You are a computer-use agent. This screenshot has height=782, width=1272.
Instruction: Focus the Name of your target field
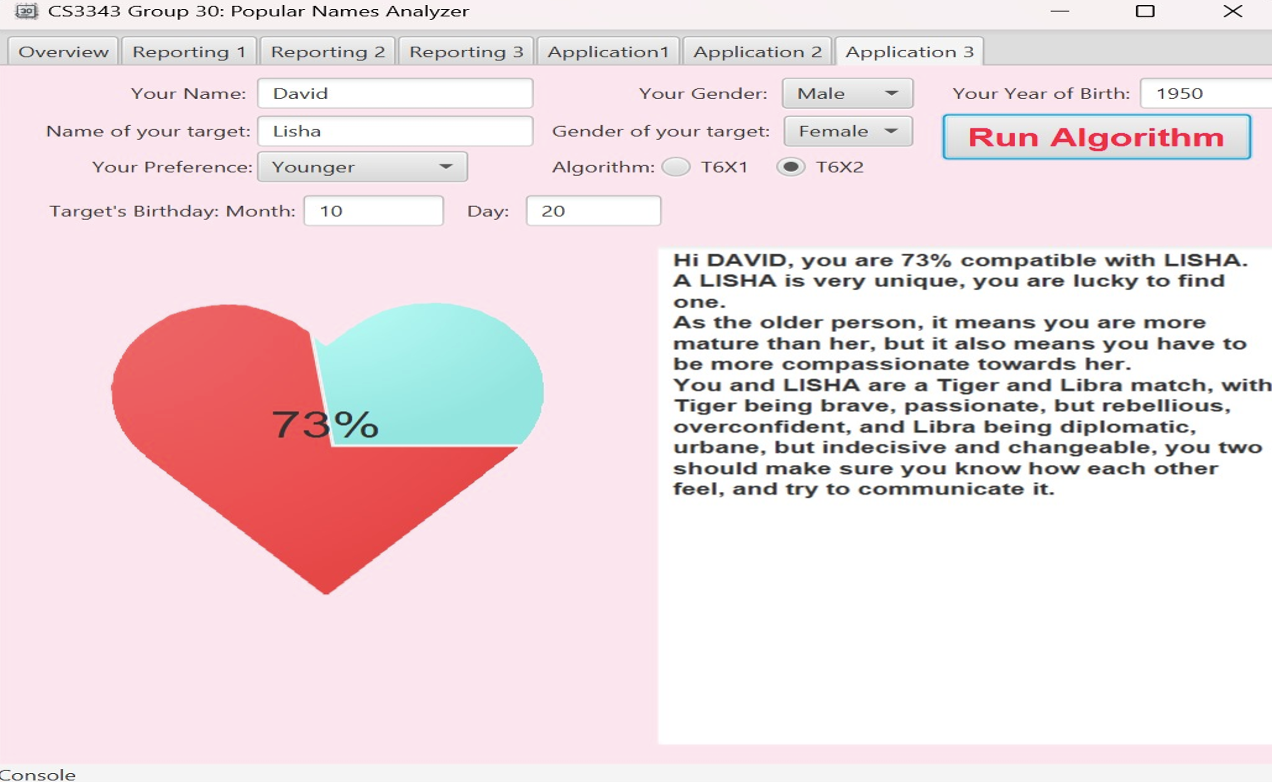395,131
